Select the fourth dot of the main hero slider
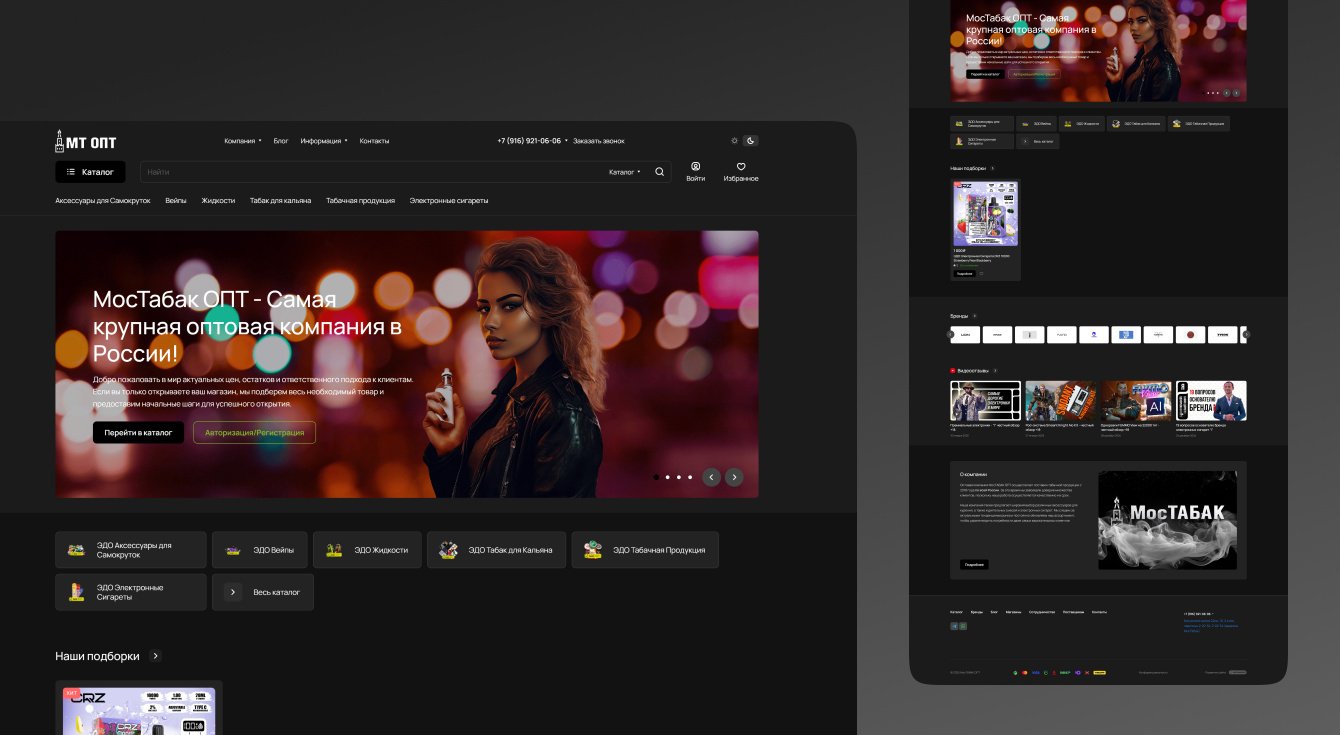 pos(690,477)
